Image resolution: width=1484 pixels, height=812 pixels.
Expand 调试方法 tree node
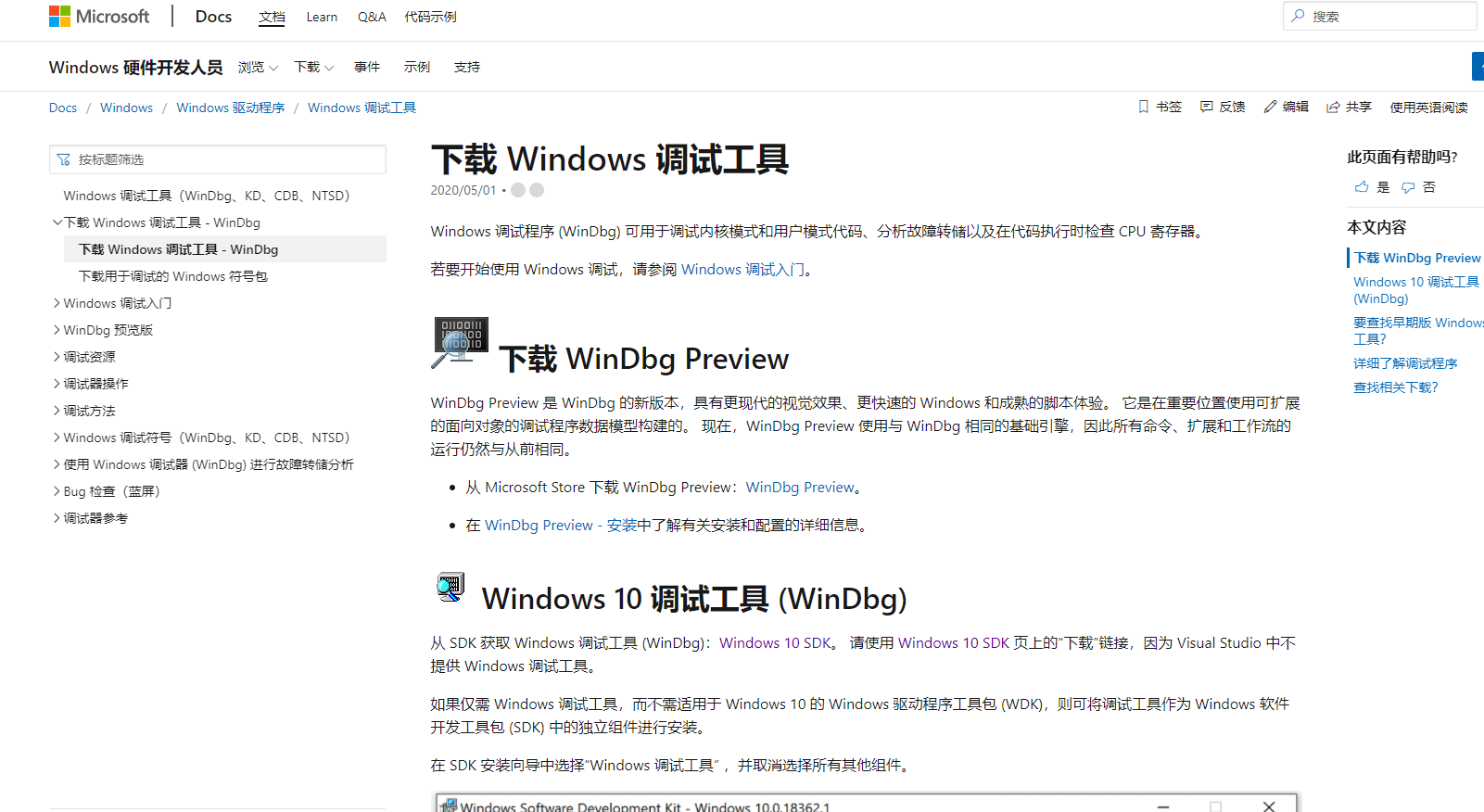pyautogui.click(x=57, y=411)
